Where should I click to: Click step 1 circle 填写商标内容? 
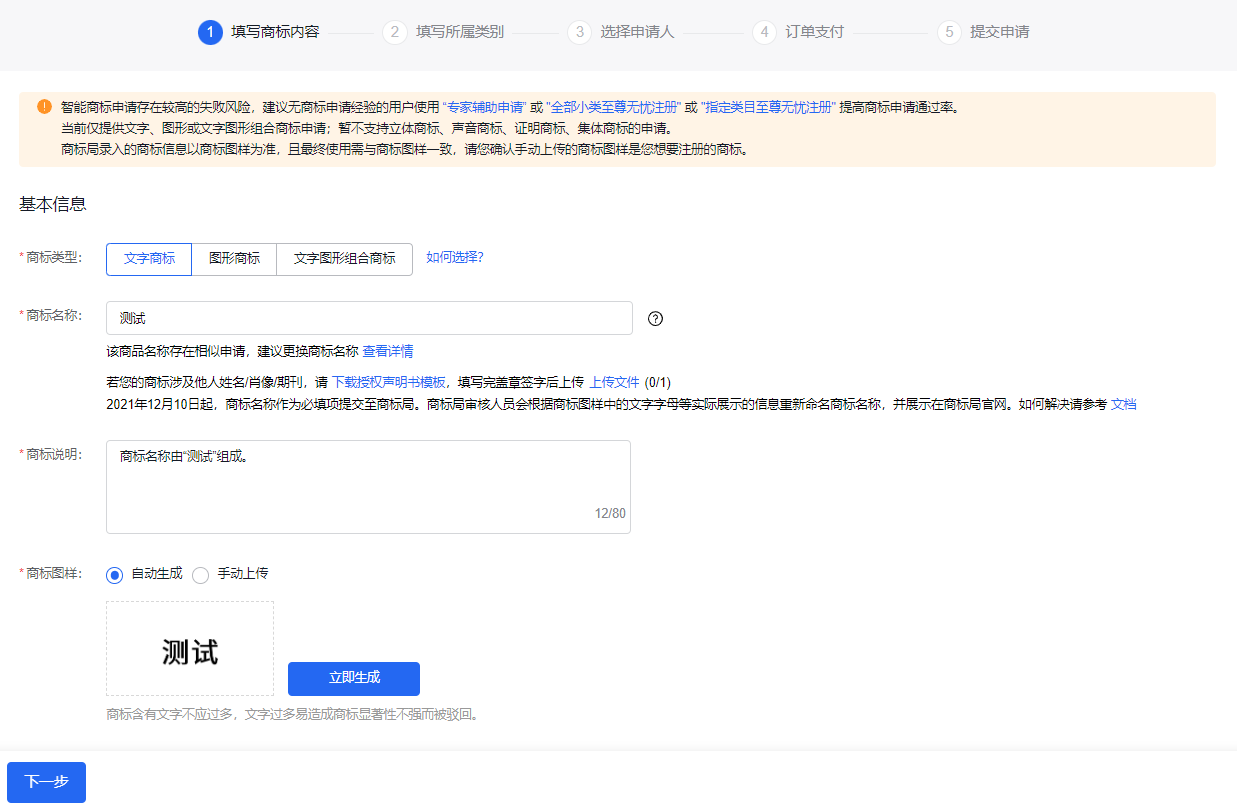tap(210, 32)
